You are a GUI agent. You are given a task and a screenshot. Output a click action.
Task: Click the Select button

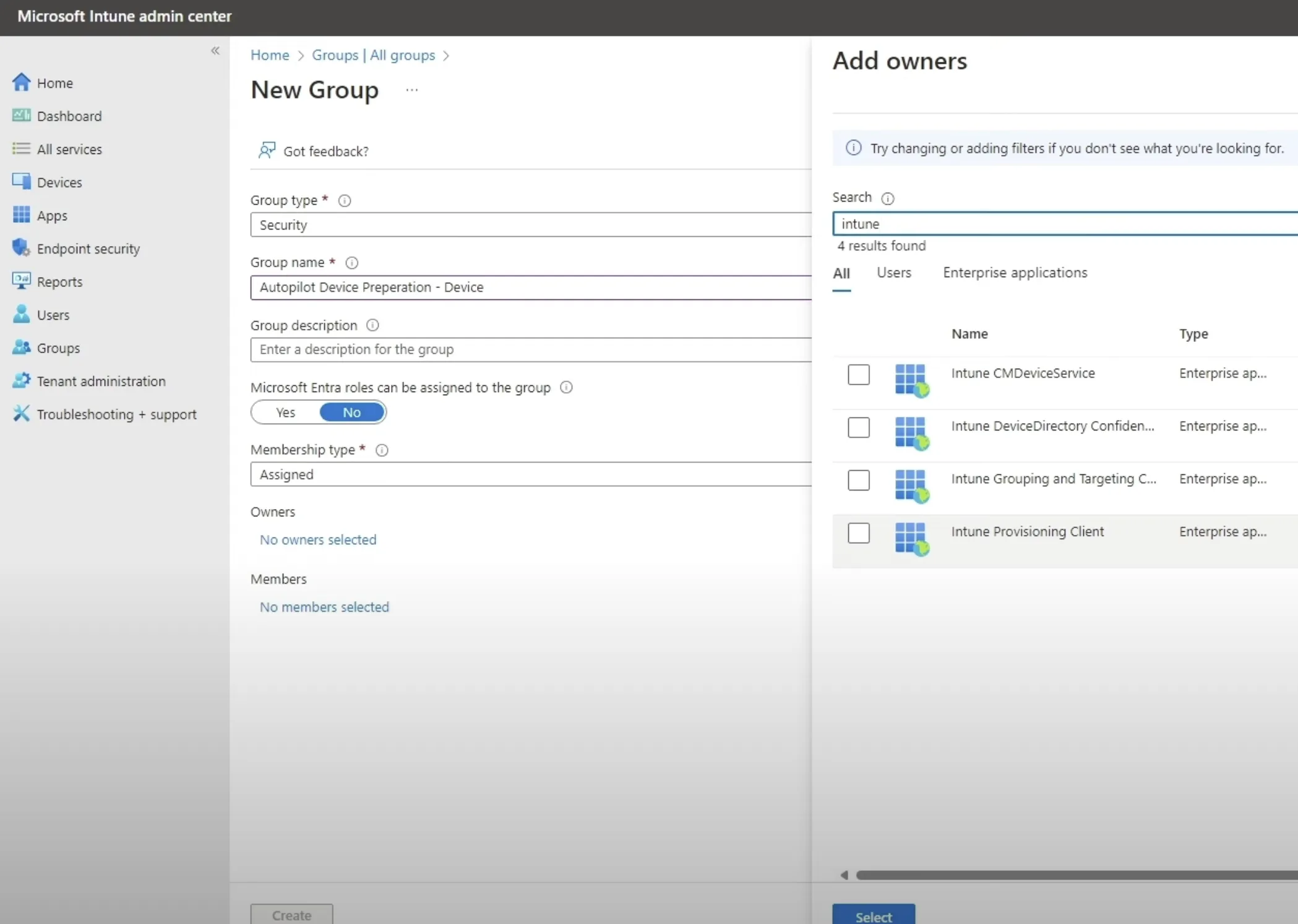(873, 915)
